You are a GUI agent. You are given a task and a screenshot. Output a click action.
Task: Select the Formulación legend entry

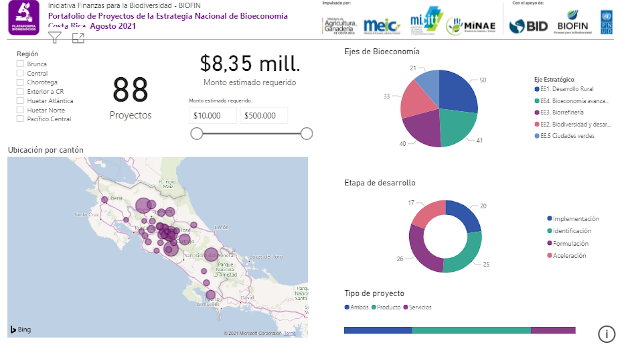(568, 243)
